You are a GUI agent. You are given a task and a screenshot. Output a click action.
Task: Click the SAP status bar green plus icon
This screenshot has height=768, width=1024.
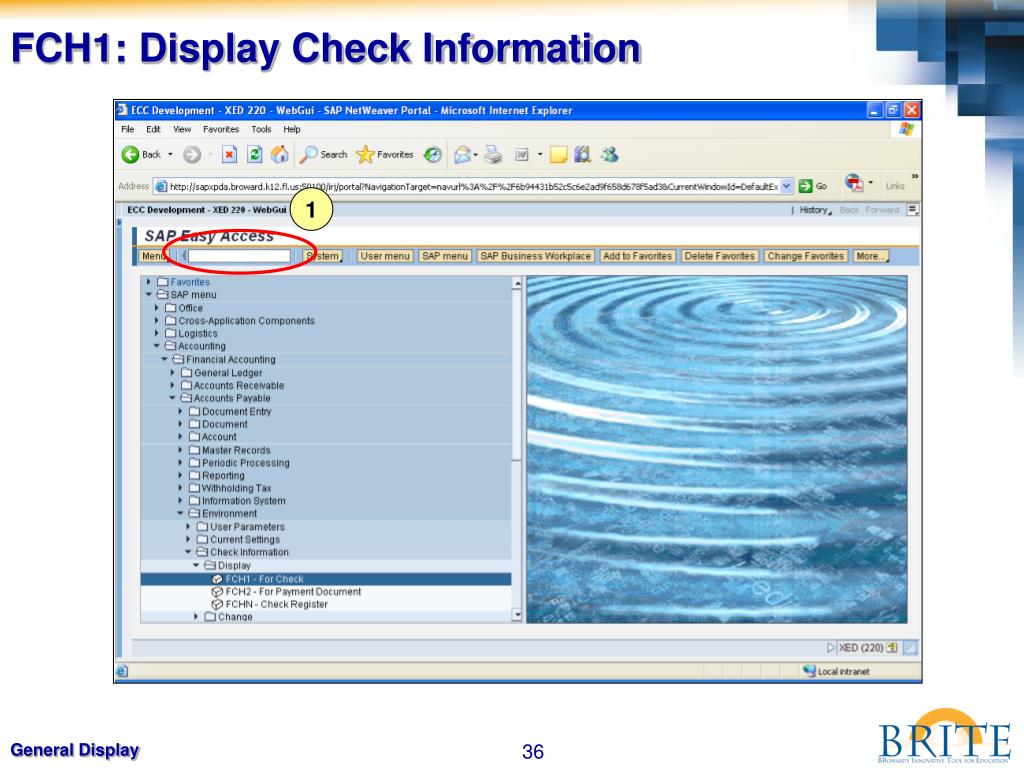[x=892, y=648]
